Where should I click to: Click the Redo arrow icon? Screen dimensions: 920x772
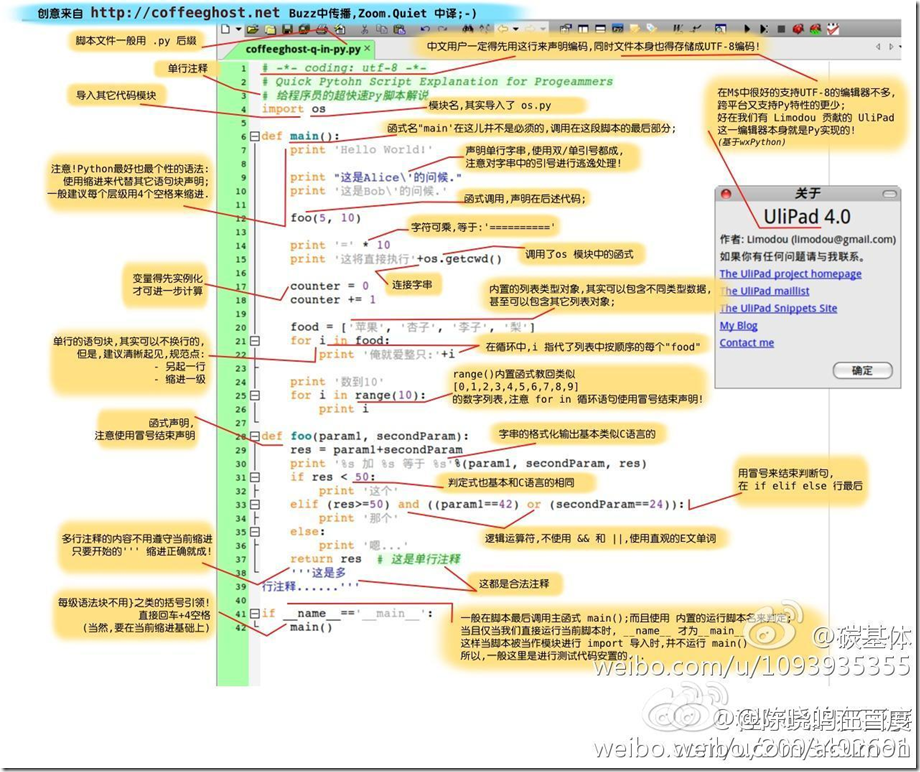click(x=443, y=29)
